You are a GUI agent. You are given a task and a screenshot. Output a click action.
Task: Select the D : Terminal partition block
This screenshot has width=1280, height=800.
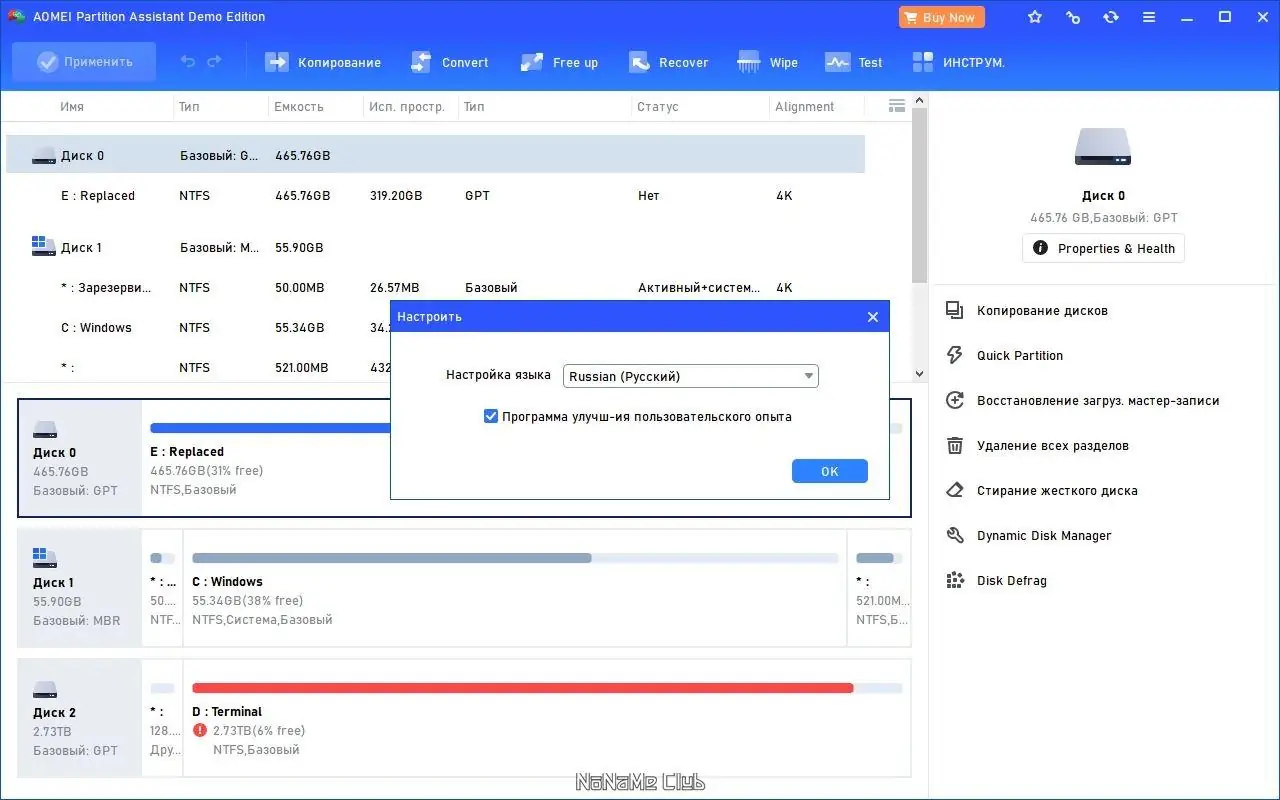pyautogui.click(x=547, y=718)
